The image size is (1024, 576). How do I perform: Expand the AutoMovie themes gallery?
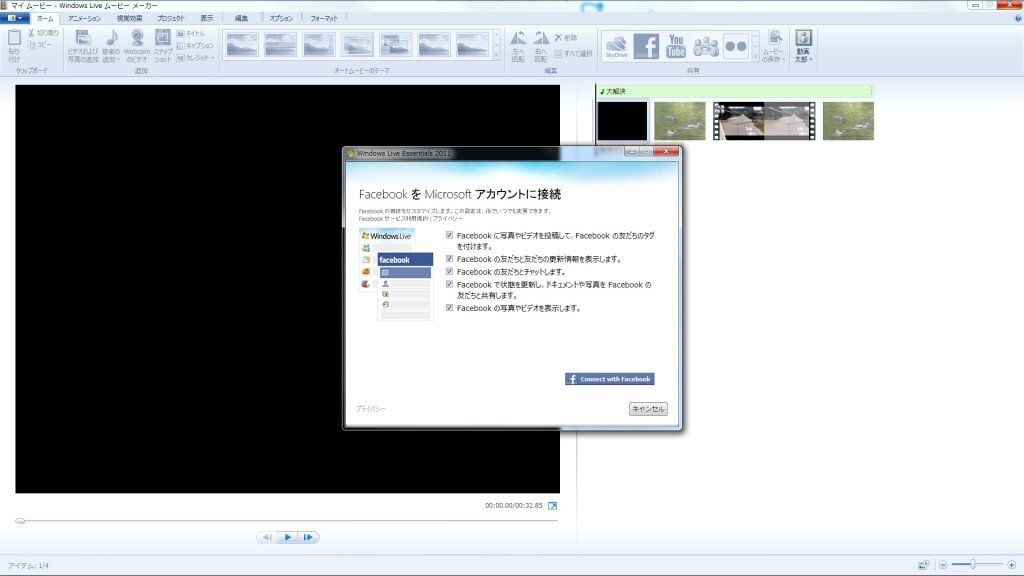pyautogui.click(x=496, y=57)
